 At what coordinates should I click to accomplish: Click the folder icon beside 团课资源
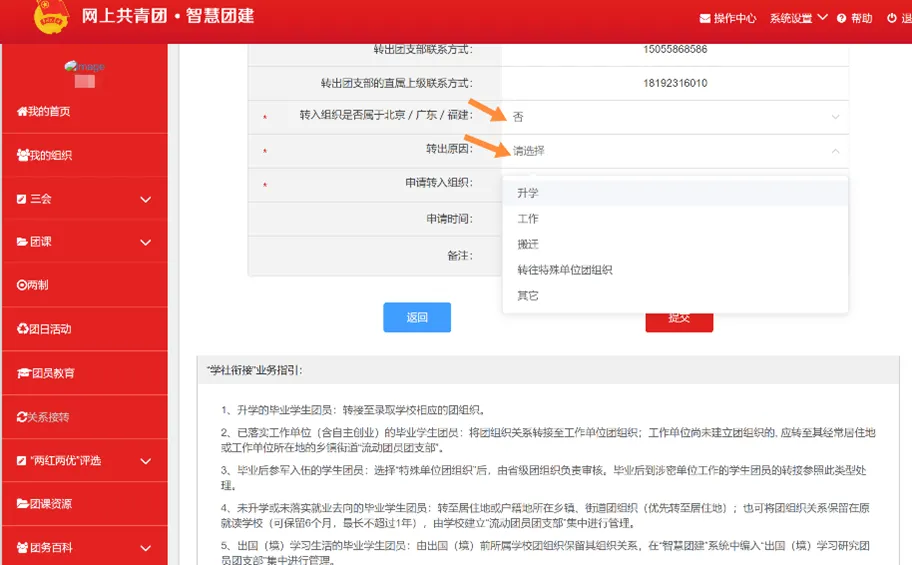[x=22, y=503]
